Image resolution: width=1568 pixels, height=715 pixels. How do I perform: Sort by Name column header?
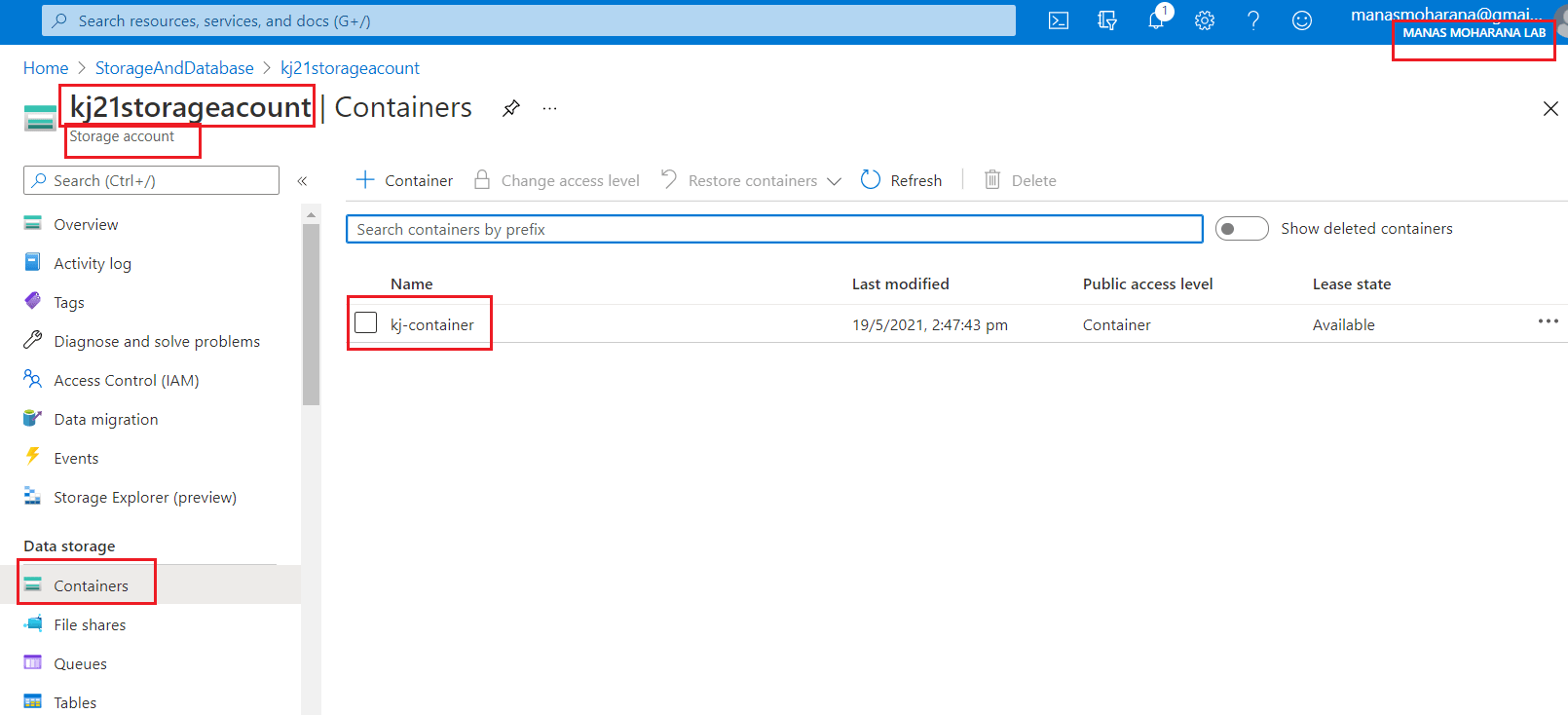tap(412, 283)
